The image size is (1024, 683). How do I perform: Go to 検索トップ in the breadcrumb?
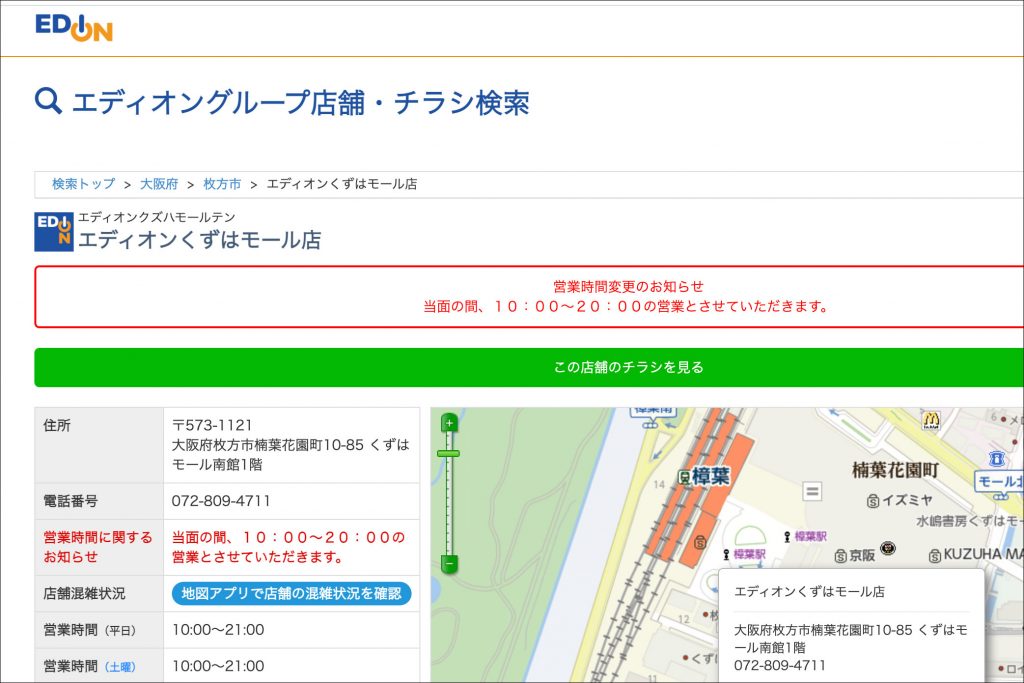[83, 184]
